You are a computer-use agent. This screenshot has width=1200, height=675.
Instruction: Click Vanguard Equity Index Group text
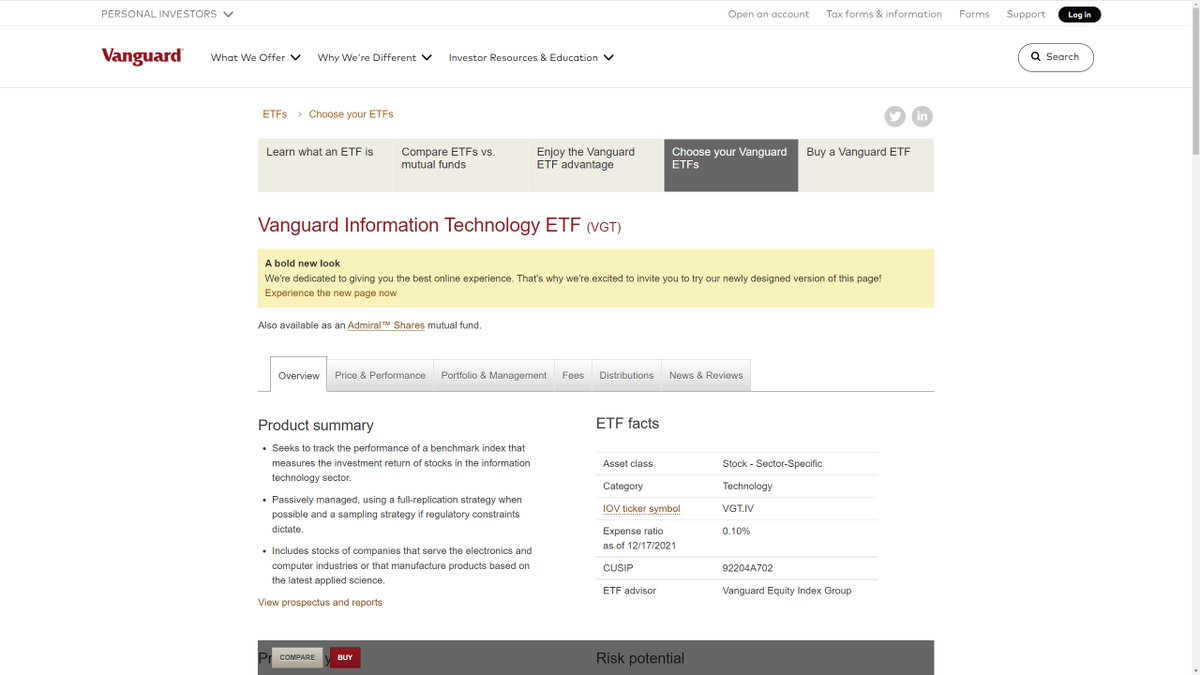click(x=787, y=590)
